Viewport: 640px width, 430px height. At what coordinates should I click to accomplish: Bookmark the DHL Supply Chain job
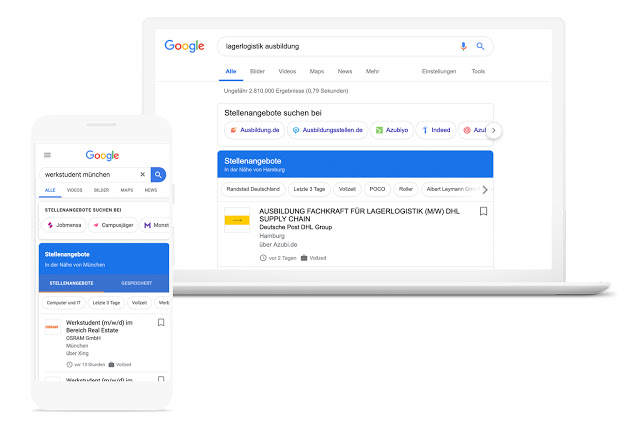483,211
